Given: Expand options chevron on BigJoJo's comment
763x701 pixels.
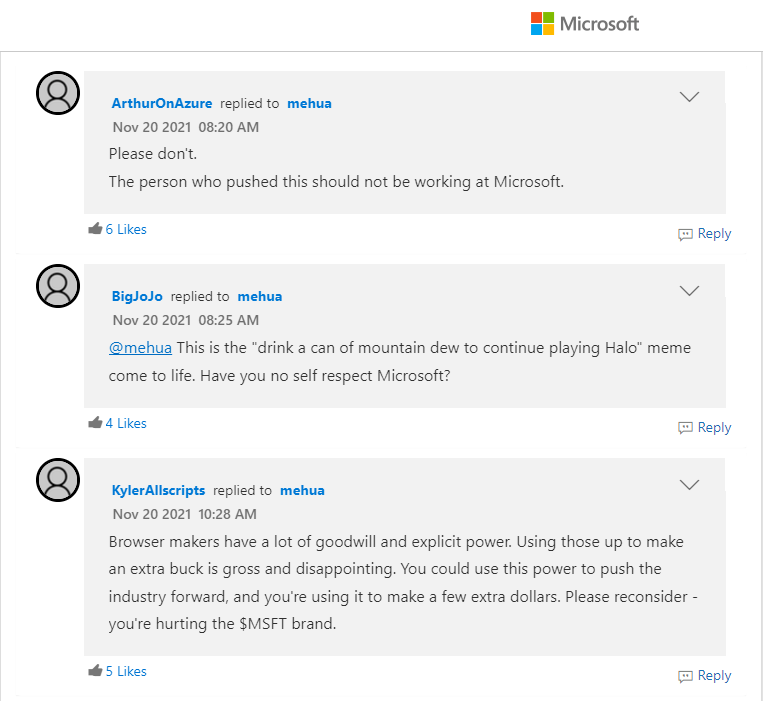Looking at the screenshot, I should click(689, 291).
